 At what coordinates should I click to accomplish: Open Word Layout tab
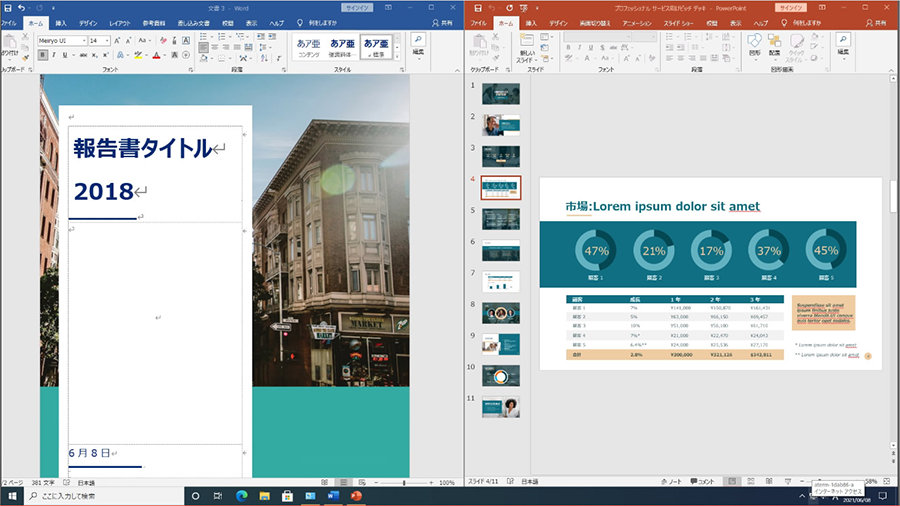pos(119,23)
